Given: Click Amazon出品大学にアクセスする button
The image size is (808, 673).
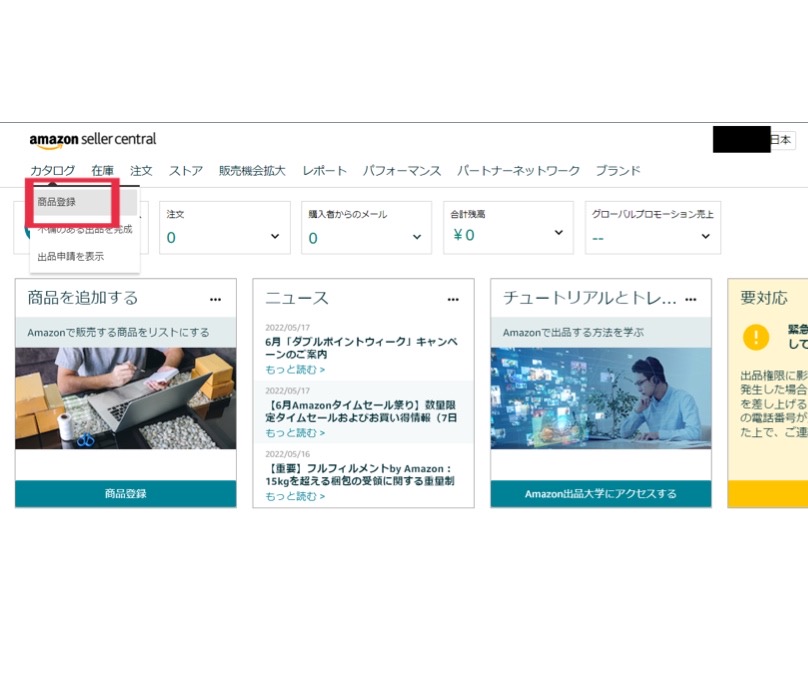Looking at the screenshot, I should 601,494.
